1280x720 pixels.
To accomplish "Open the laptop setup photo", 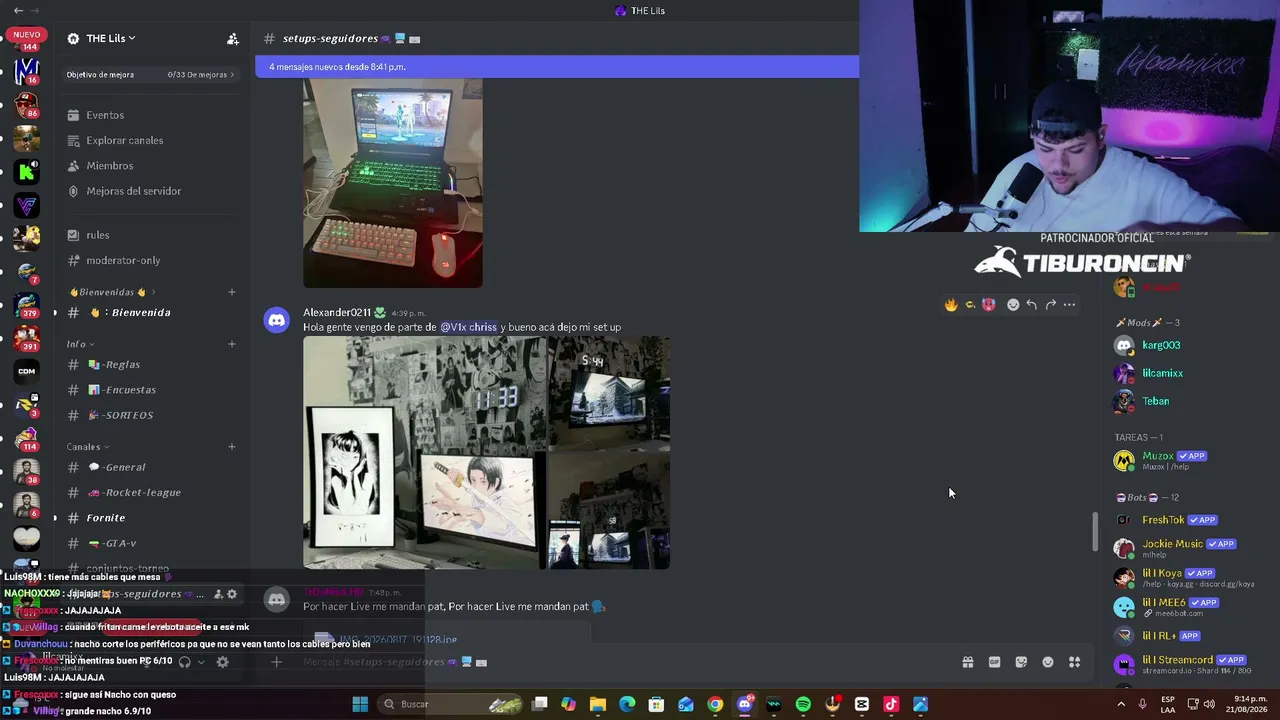I will click(x=393, y=184).
